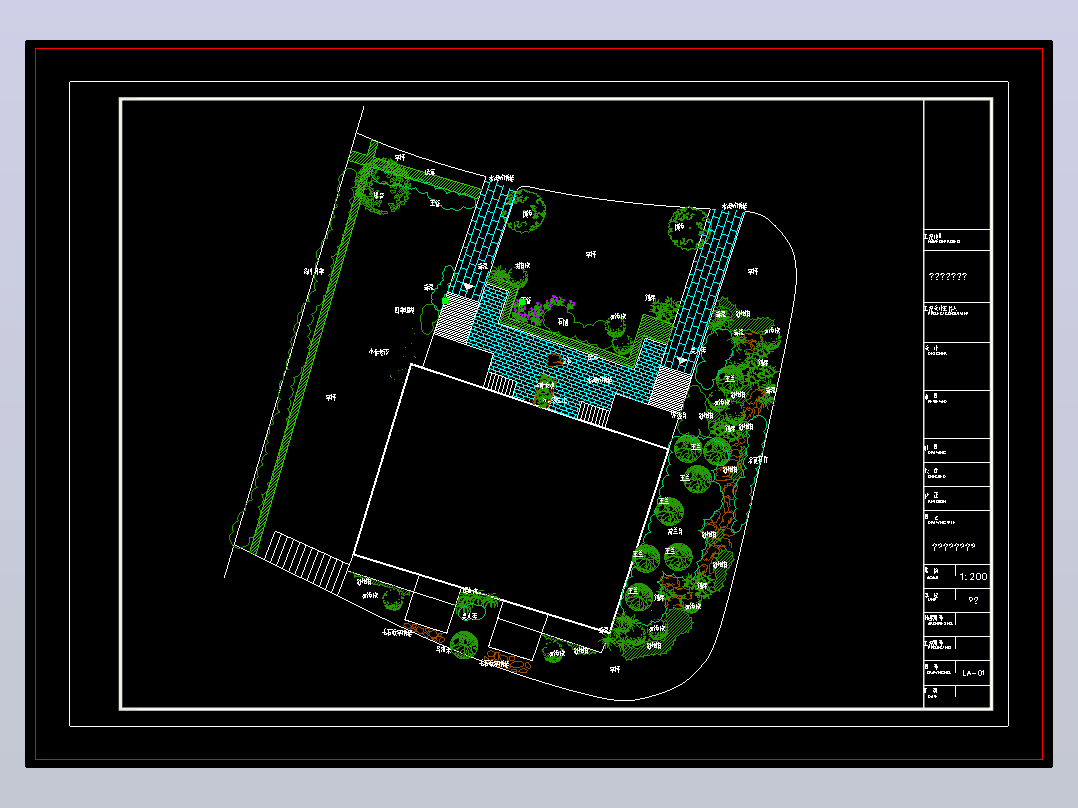The width and height of the screenshot is (1078, 808).
Task: Select the 1:200 scale value in title block
Action: point(973,576)
